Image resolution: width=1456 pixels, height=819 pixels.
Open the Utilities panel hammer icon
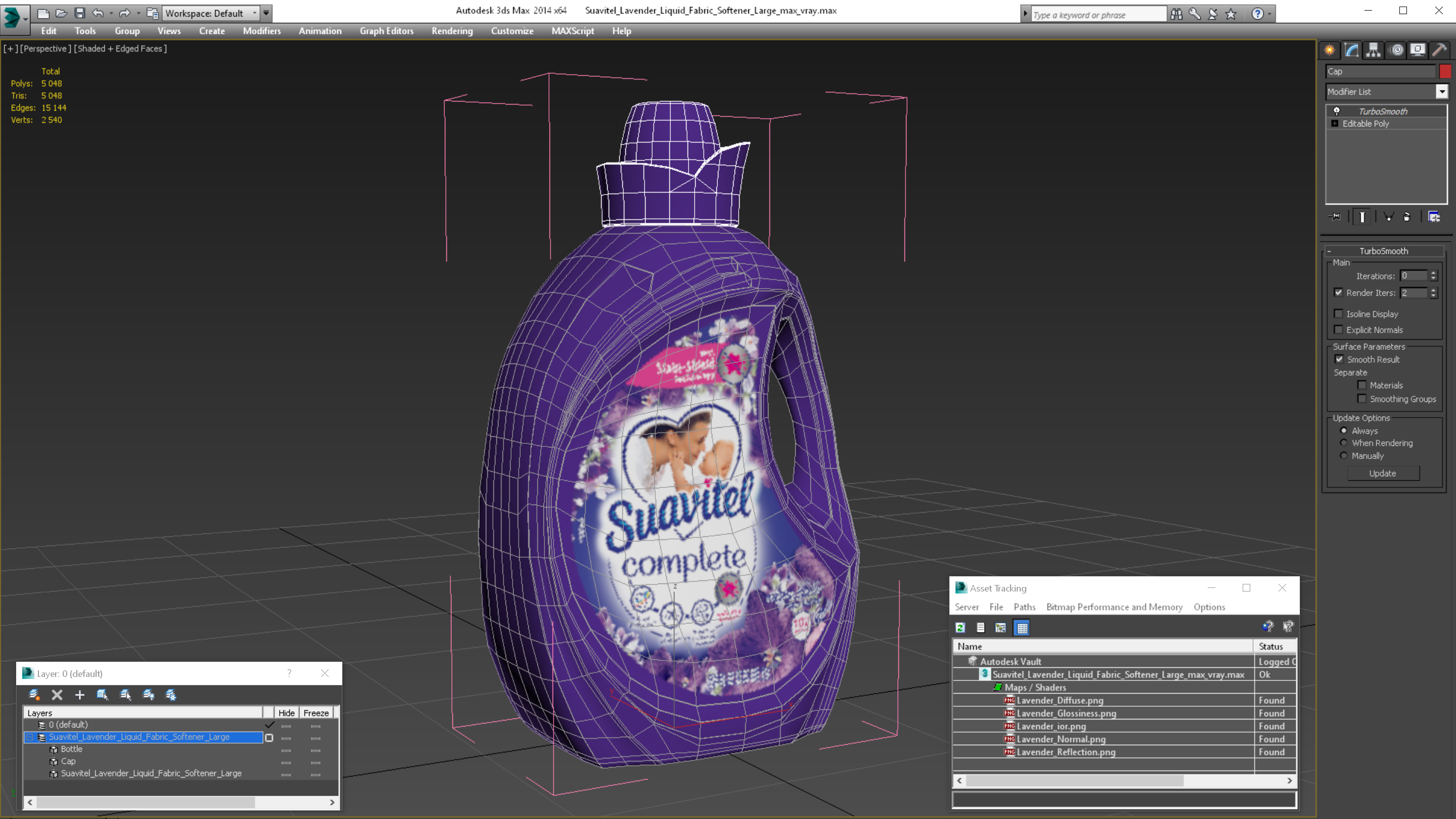[x=1439, y=51]
